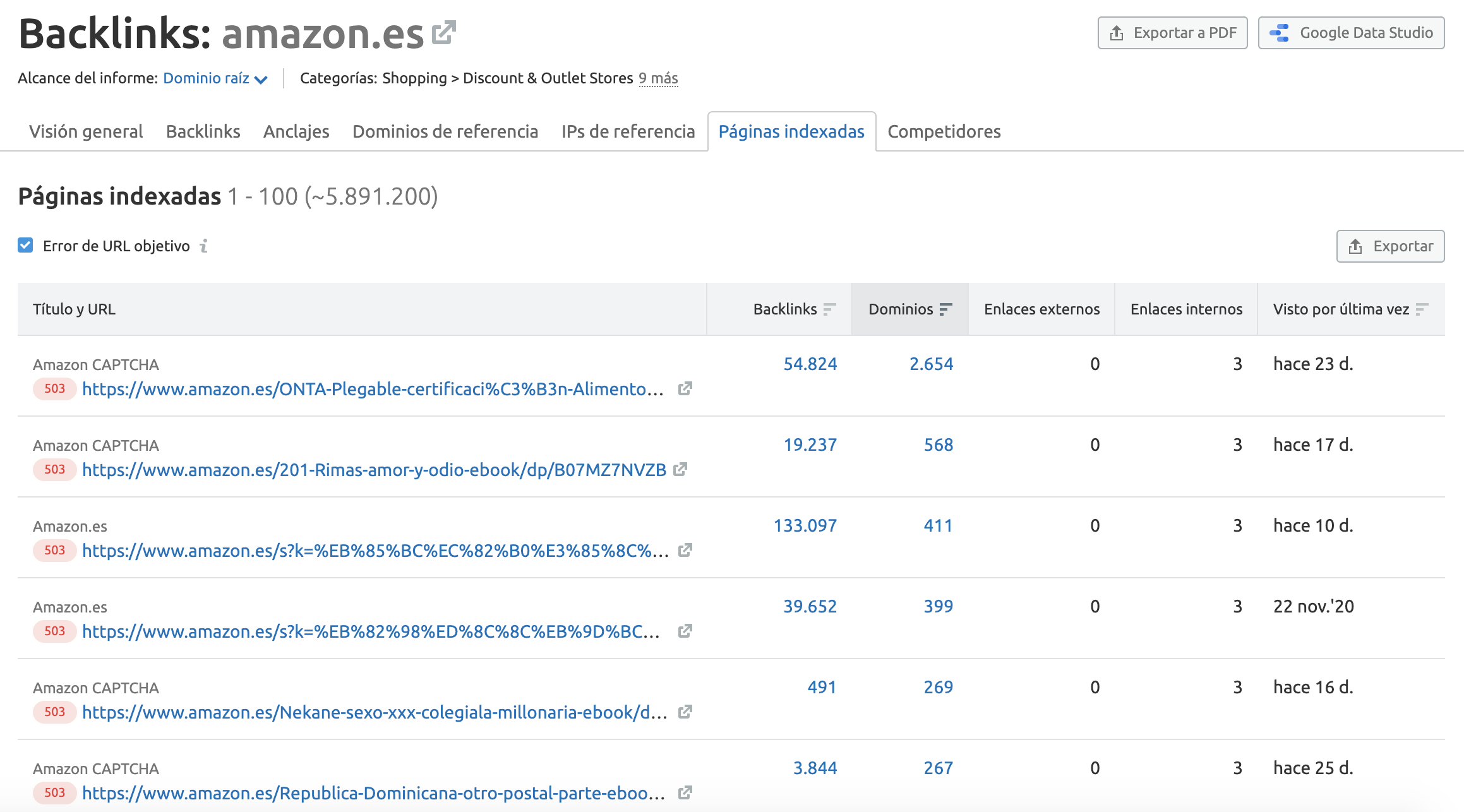Click domains count 399
Image resolution: width=1464 pixels, height=812 pixels.
click(939, 606)
